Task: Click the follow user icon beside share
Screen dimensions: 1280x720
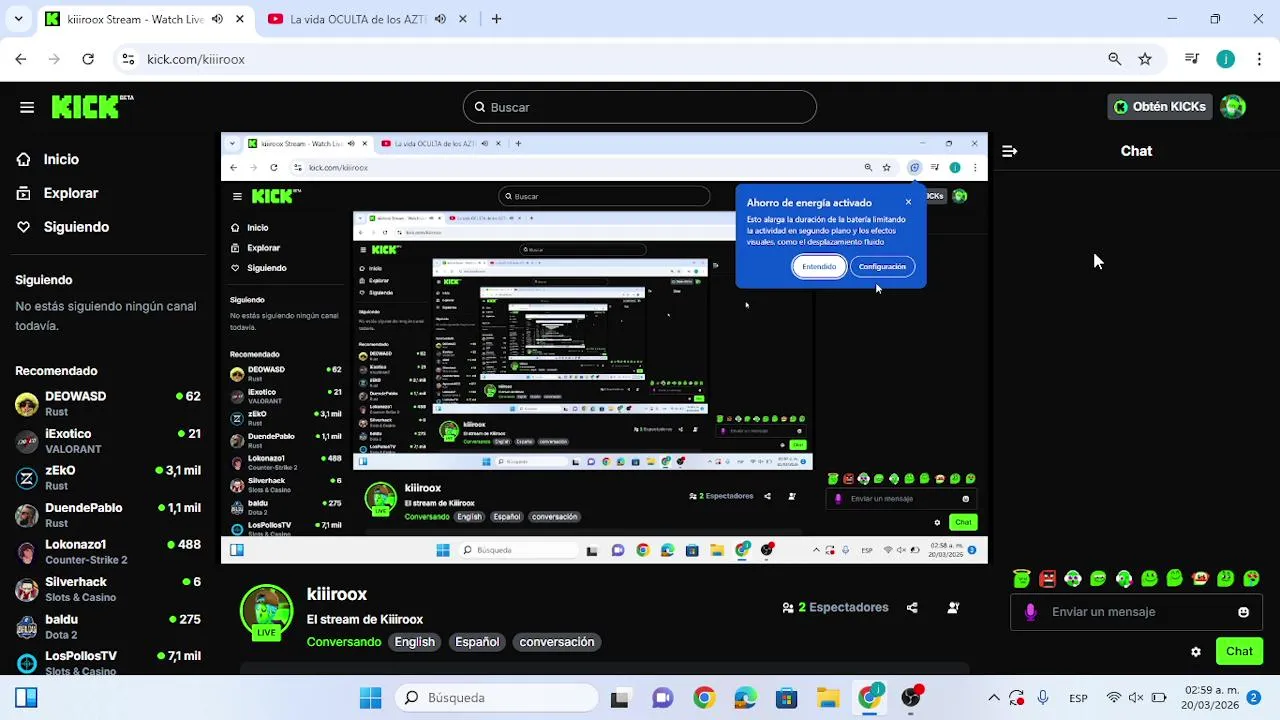Action: point(953,607)
